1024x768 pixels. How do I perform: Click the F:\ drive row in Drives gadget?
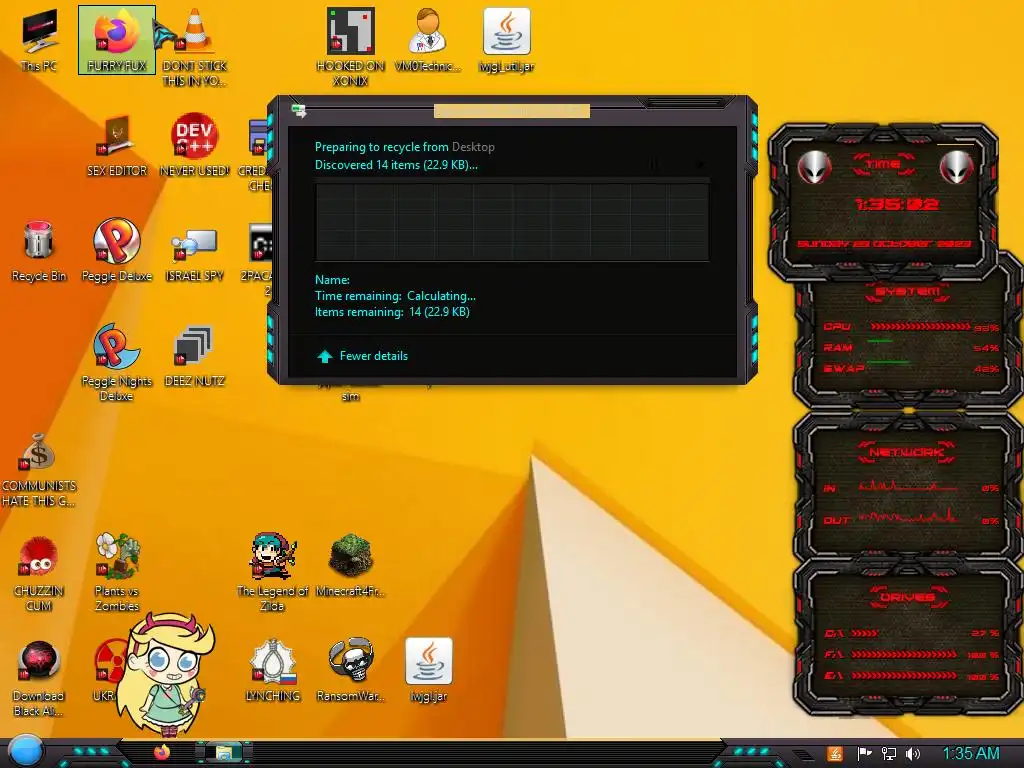coord(911,654)
